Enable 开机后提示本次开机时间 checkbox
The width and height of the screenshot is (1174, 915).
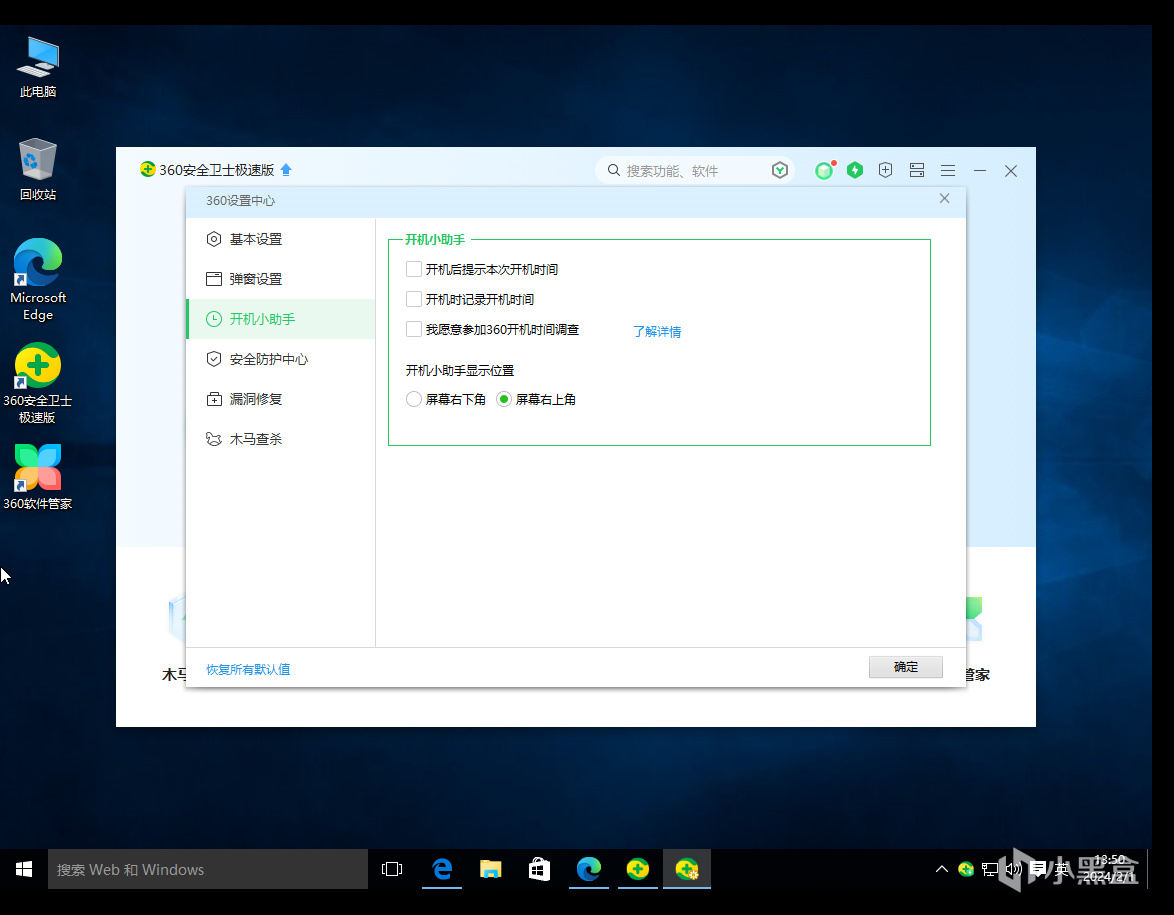413,269
